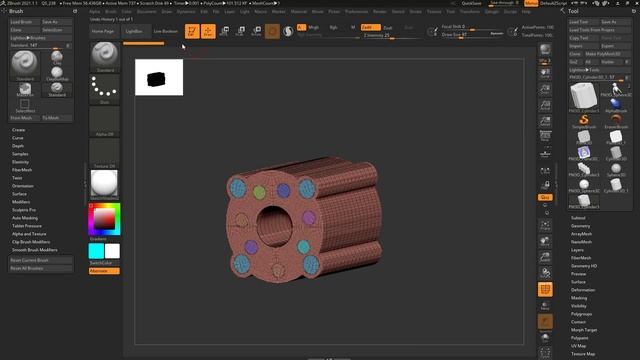Expand the Curve section in Brush palette
This screenshot has height=360, width=640.
point(18,138)
